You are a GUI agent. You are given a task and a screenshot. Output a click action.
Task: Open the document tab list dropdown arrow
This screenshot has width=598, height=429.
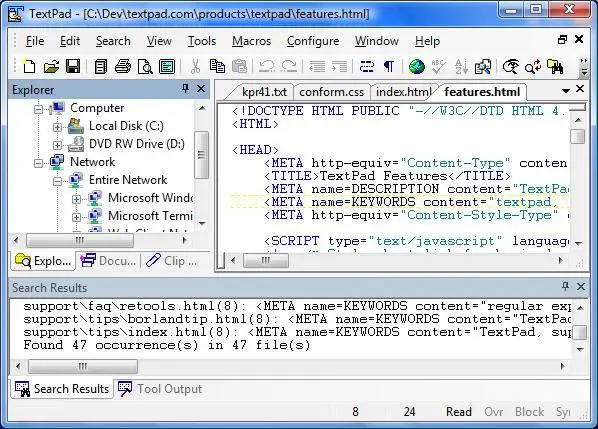[566, 90]
